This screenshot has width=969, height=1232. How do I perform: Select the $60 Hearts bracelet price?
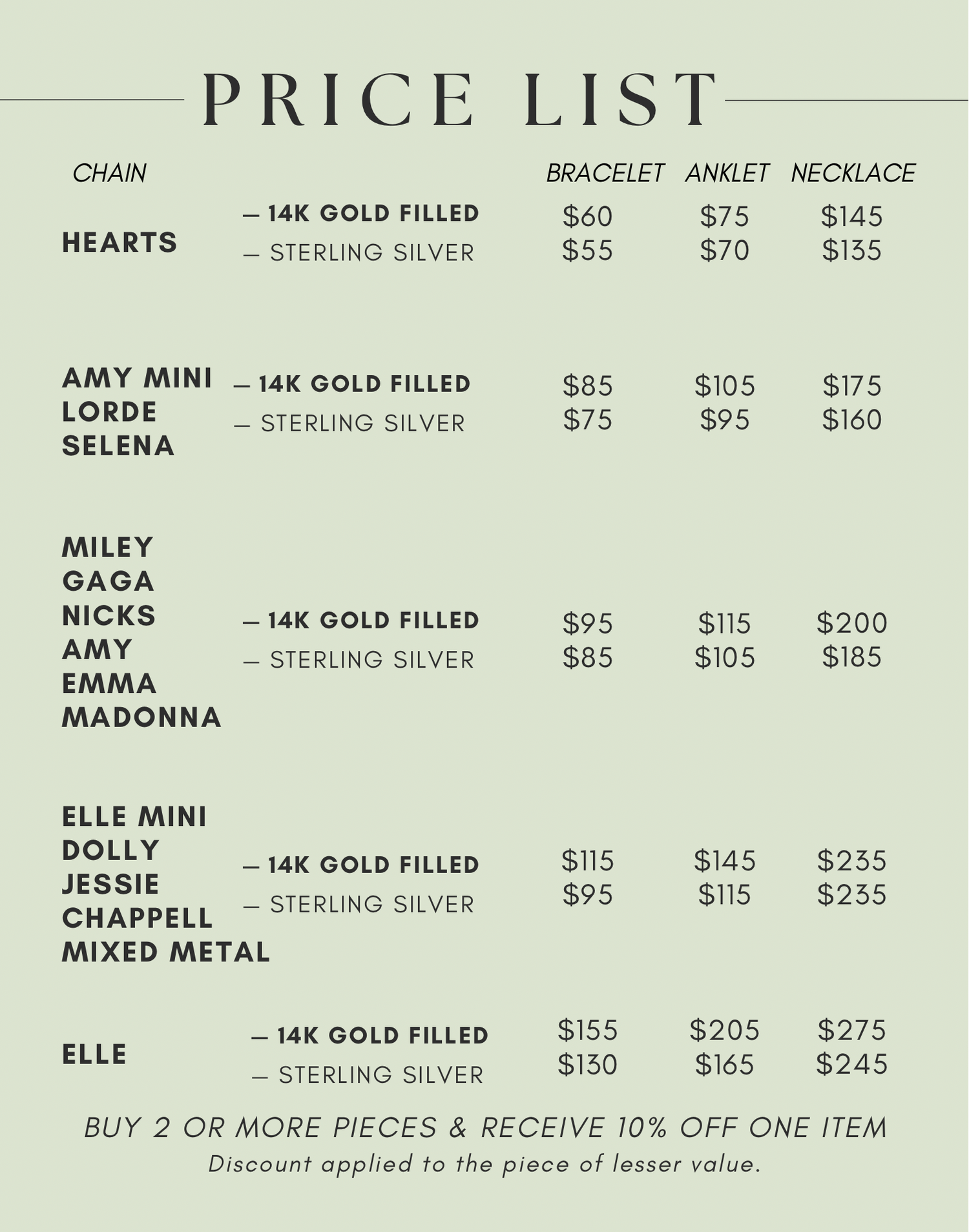(x=587, y=216)
